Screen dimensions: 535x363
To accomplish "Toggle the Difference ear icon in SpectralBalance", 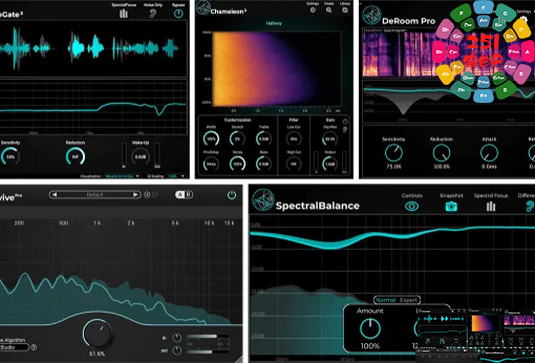I will [530, 206].
